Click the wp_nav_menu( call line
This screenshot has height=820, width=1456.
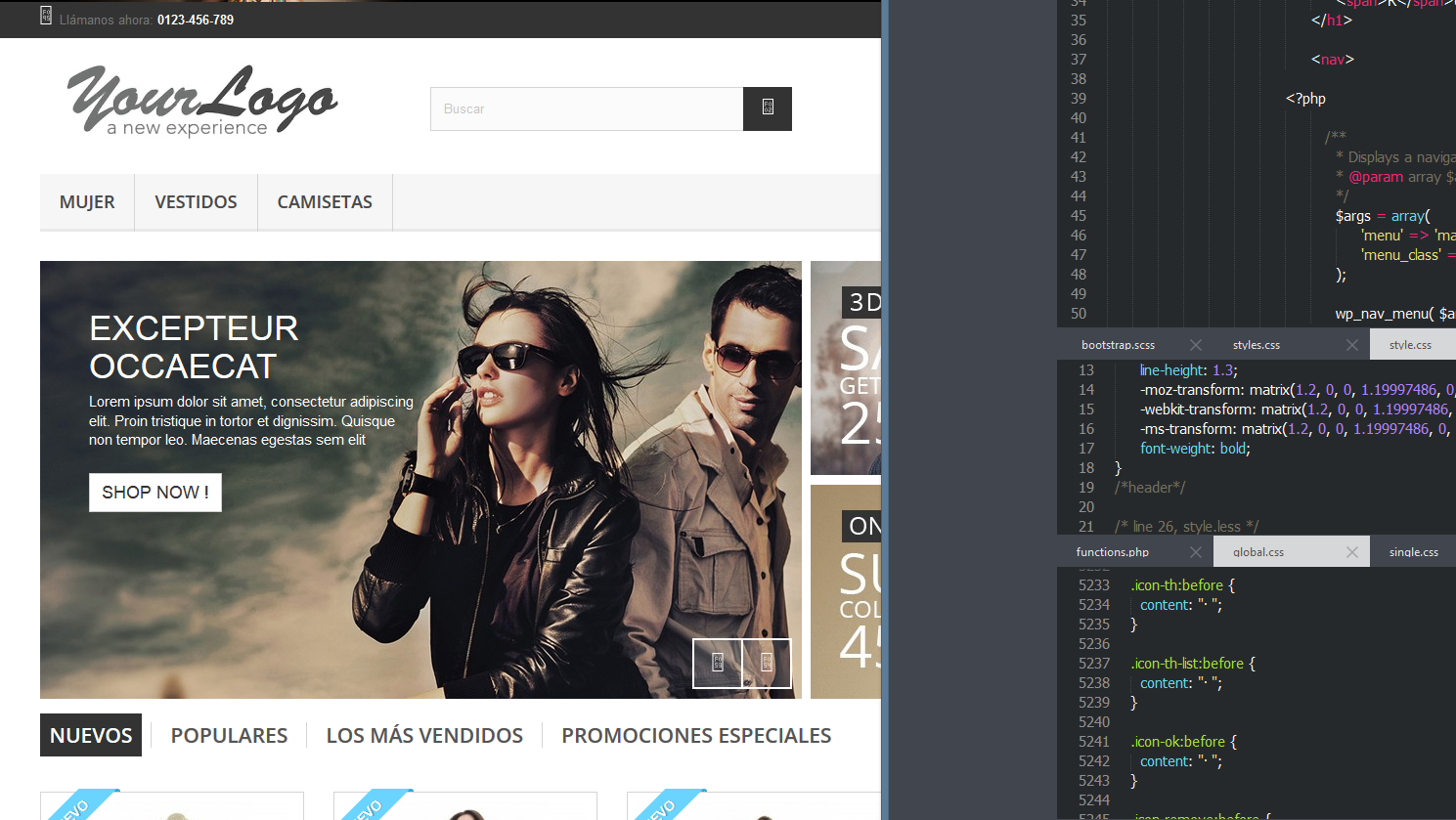(1395, 314)
